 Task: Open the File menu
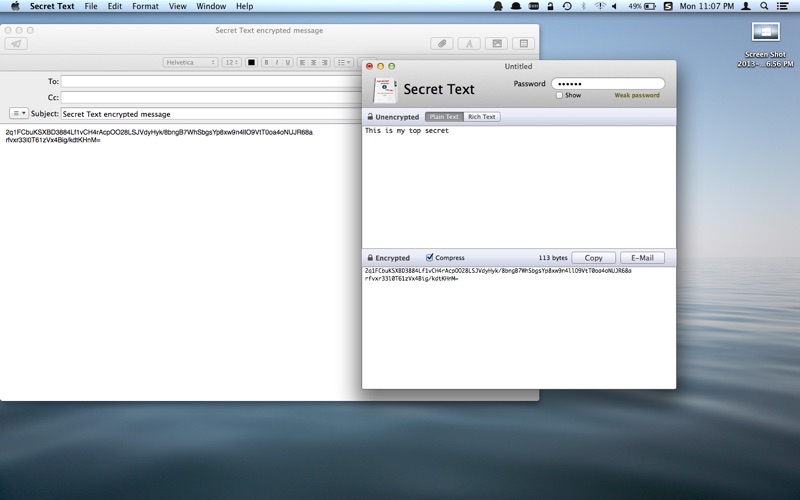coord(91,6)
